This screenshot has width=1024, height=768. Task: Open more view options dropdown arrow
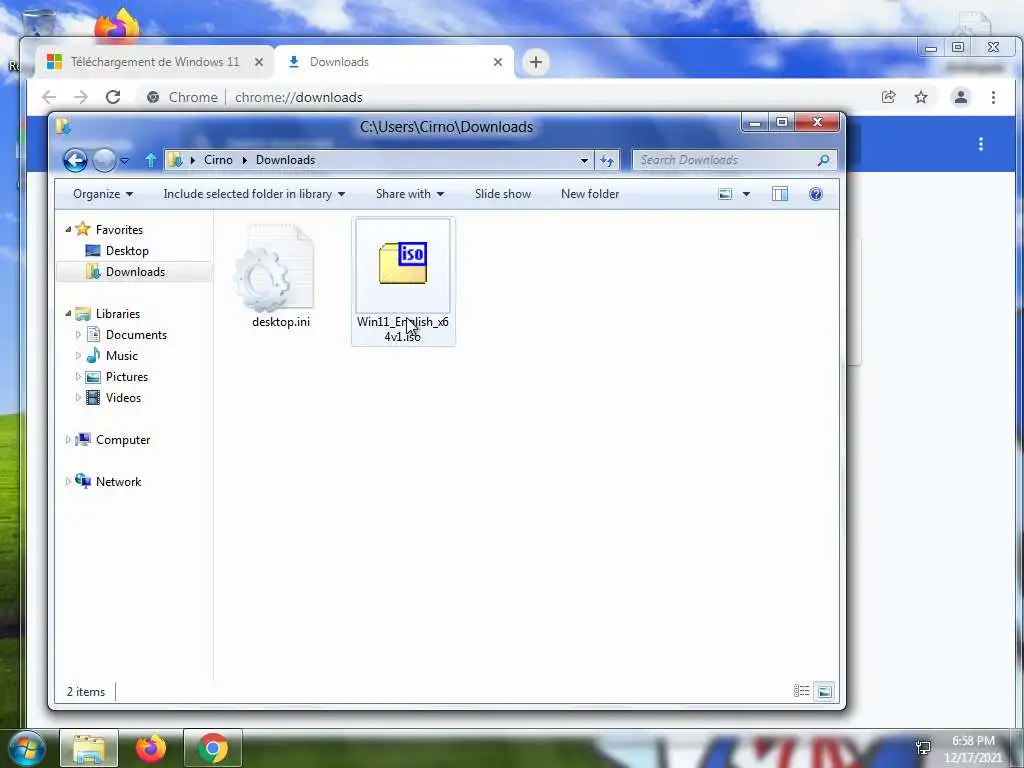pyautogui.click(x=746, y=194)
